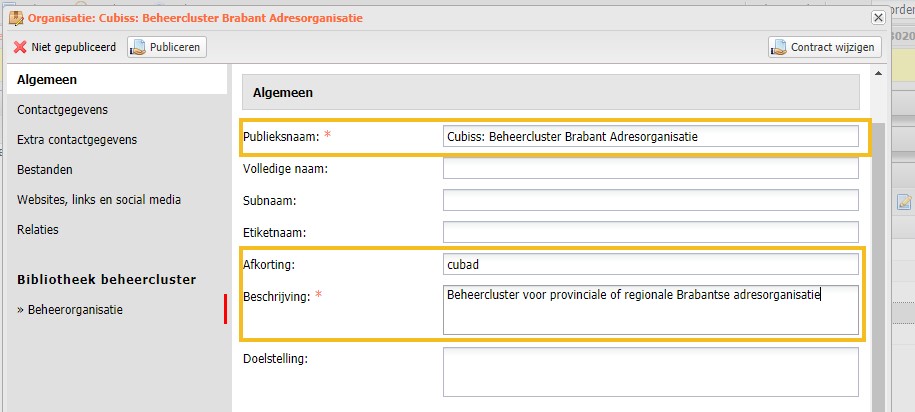Click the Afkorting field containing cubad
This screenshot has height=412, width=915.
[x=651, y=264]
